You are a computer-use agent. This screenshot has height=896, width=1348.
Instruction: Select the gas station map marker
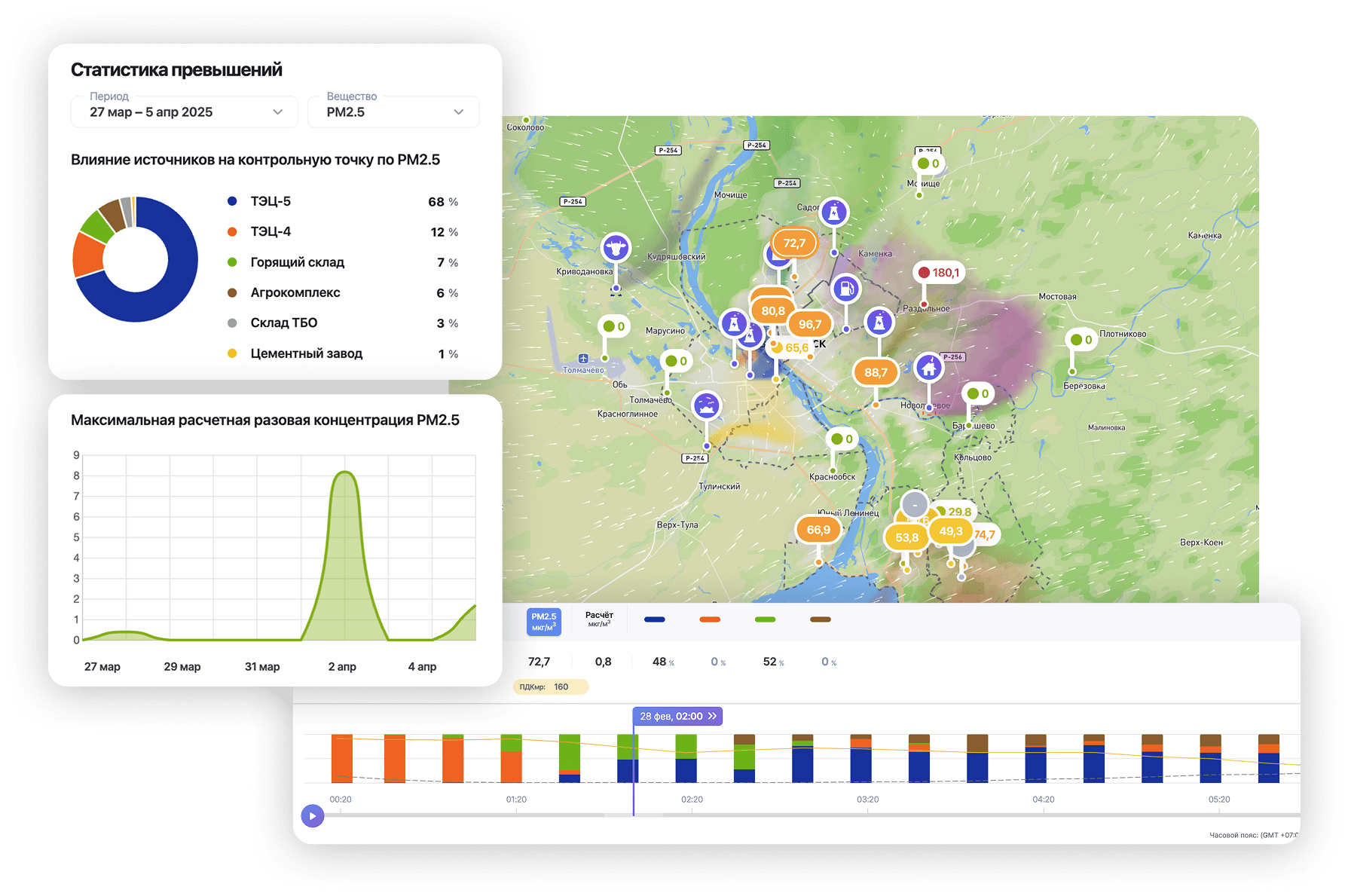pyautogui.click(x=846, y=289)
